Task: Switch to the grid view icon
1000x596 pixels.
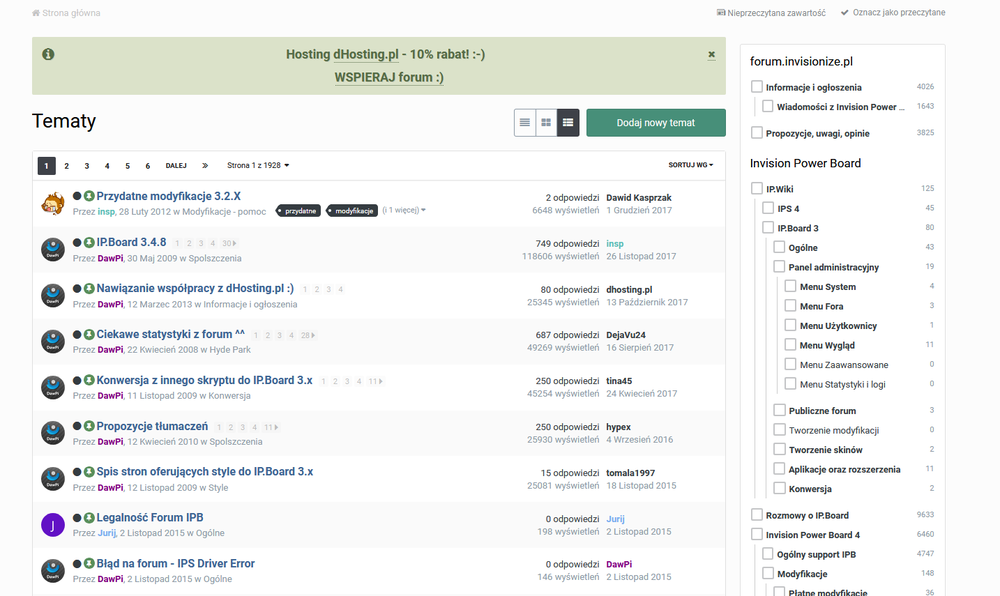Action: [x=546, y=123]
